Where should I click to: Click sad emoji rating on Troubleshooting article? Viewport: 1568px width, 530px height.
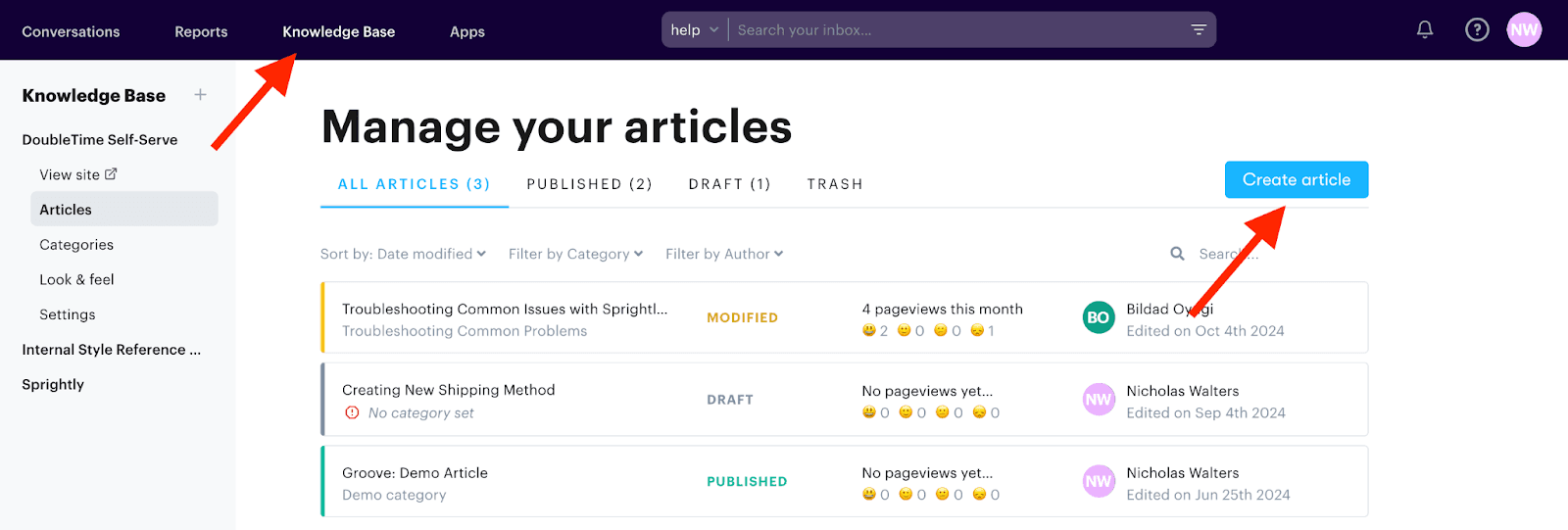tap(977, 330)
